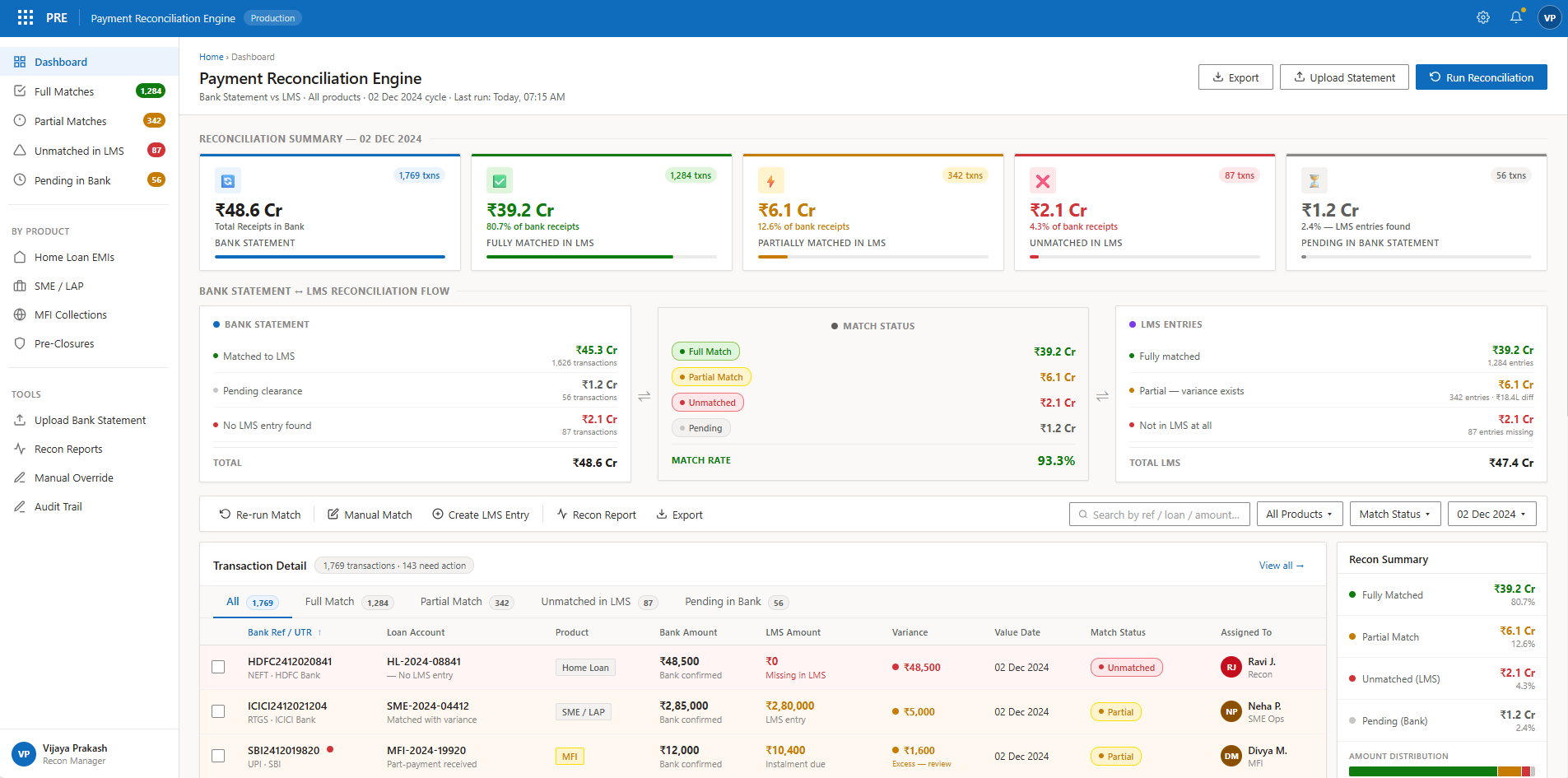Select the ICICI2412021204 row checkbox
This screenshot has height=778, width=1568.
218,711
